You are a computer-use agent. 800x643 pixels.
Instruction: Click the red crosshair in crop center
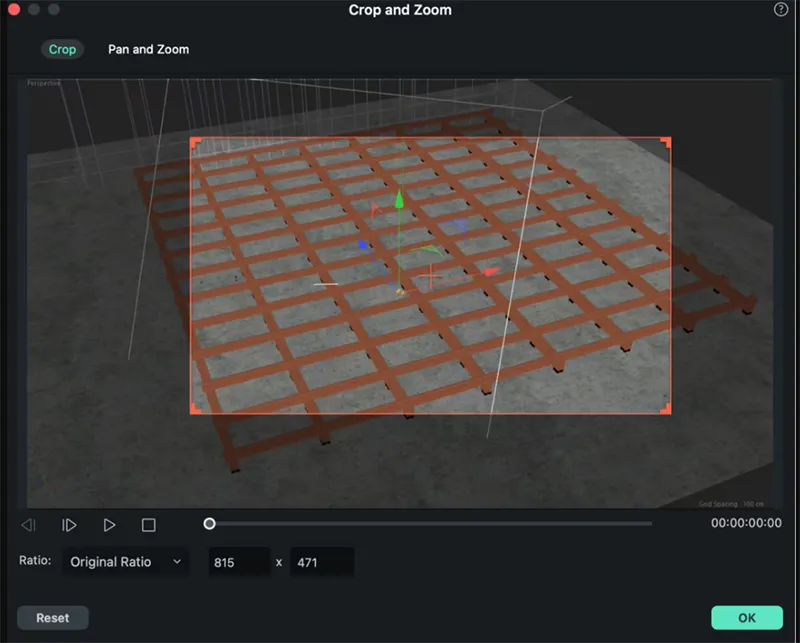coord(431,276)
